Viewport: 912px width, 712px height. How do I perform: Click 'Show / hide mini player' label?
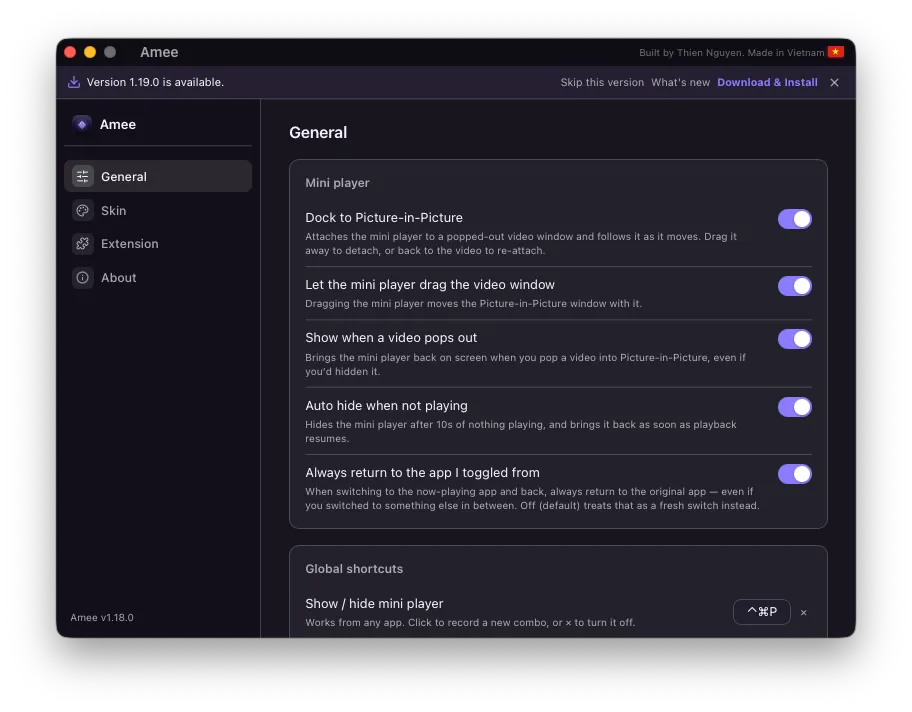374,604
